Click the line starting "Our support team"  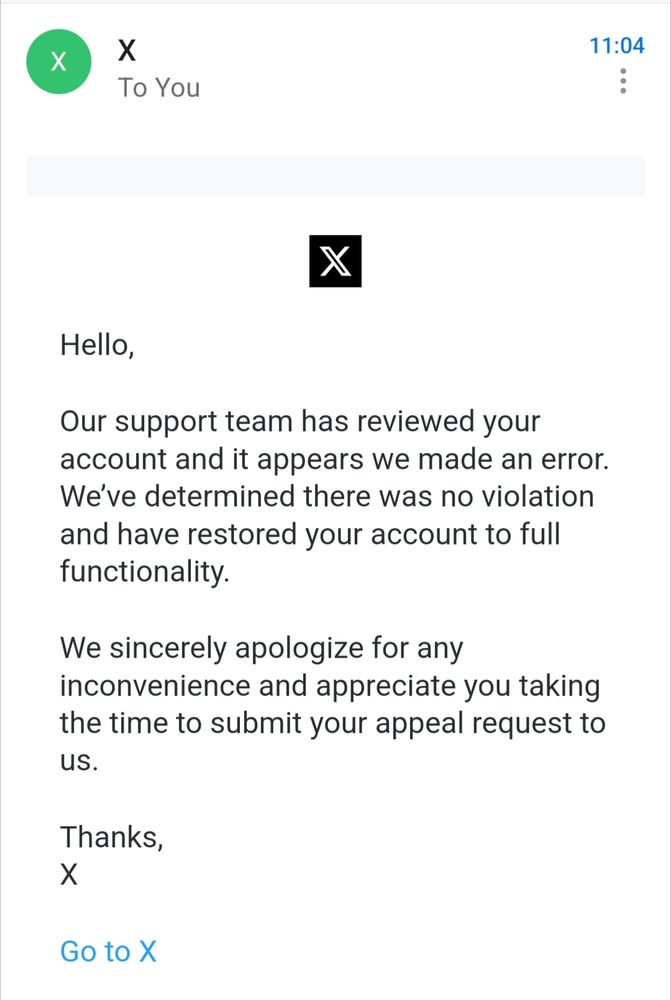pos(300,421)
